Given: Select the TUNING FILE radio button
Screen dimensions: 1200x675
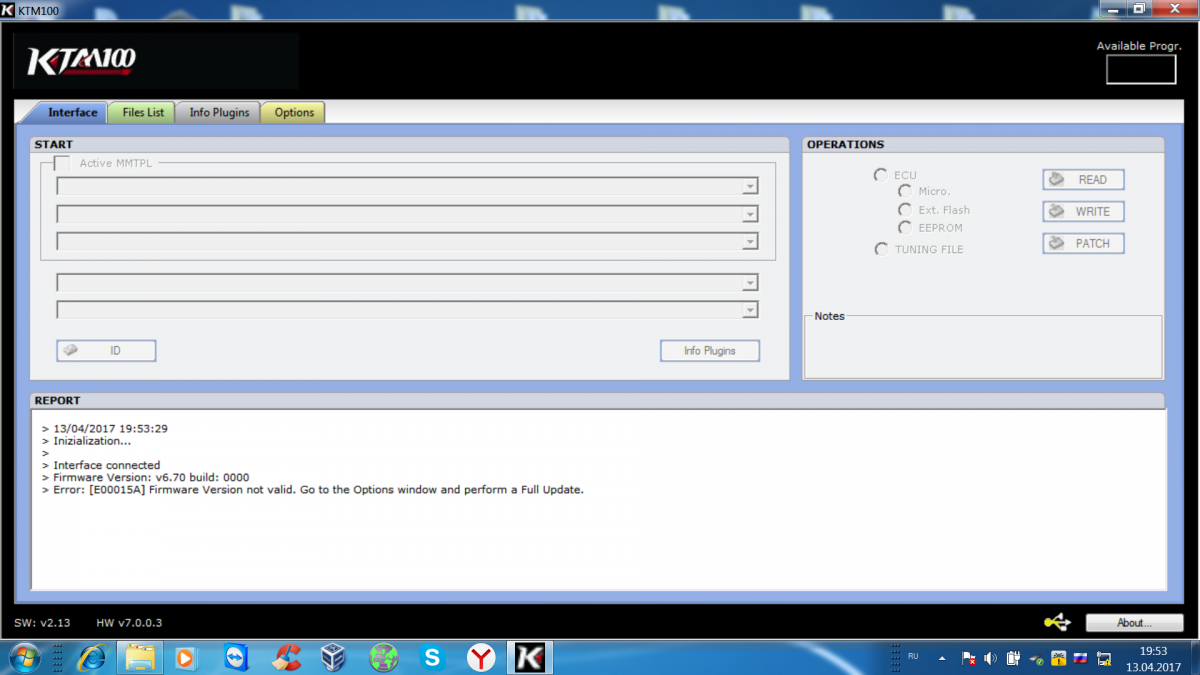Looking at the screenshot, I should 880,249.
